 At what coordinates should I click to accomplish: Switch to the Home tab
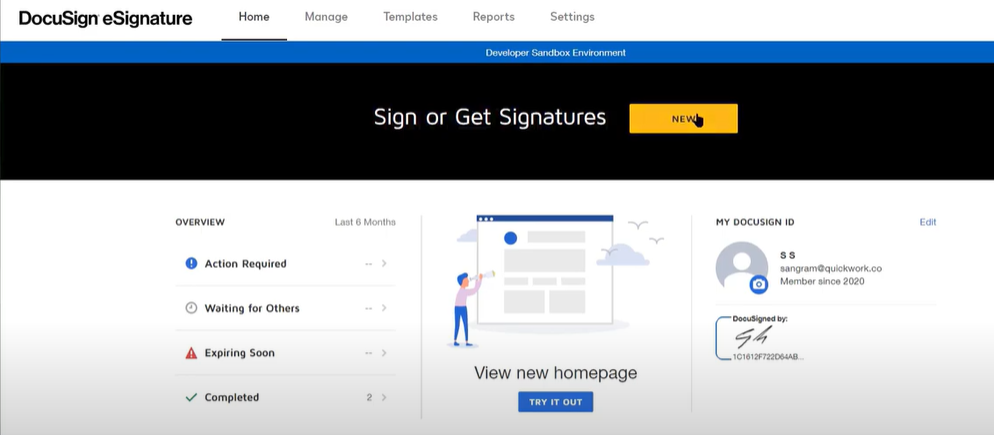(254, 17)
